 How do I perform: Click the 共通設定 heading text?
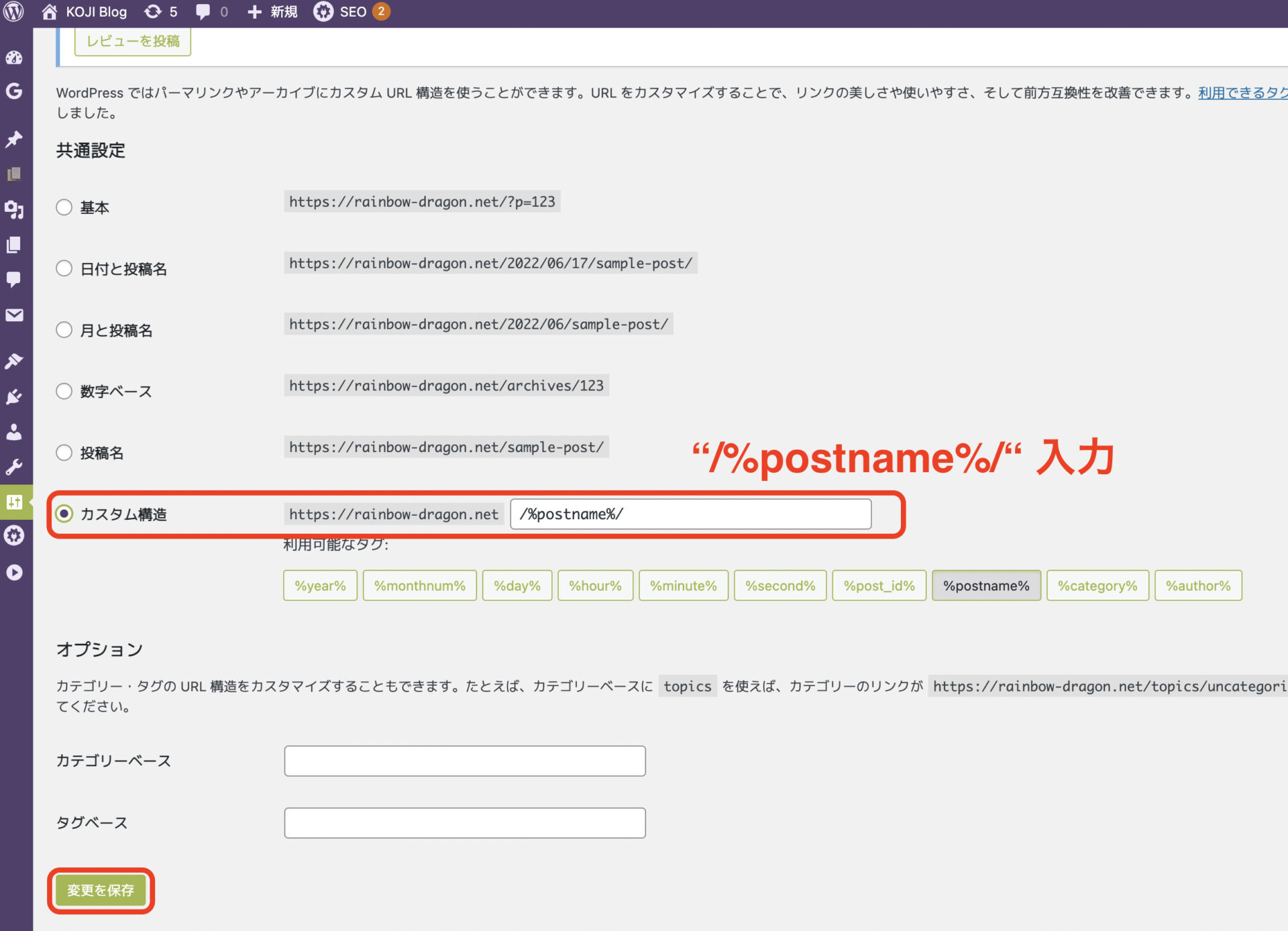pos(91,150)
